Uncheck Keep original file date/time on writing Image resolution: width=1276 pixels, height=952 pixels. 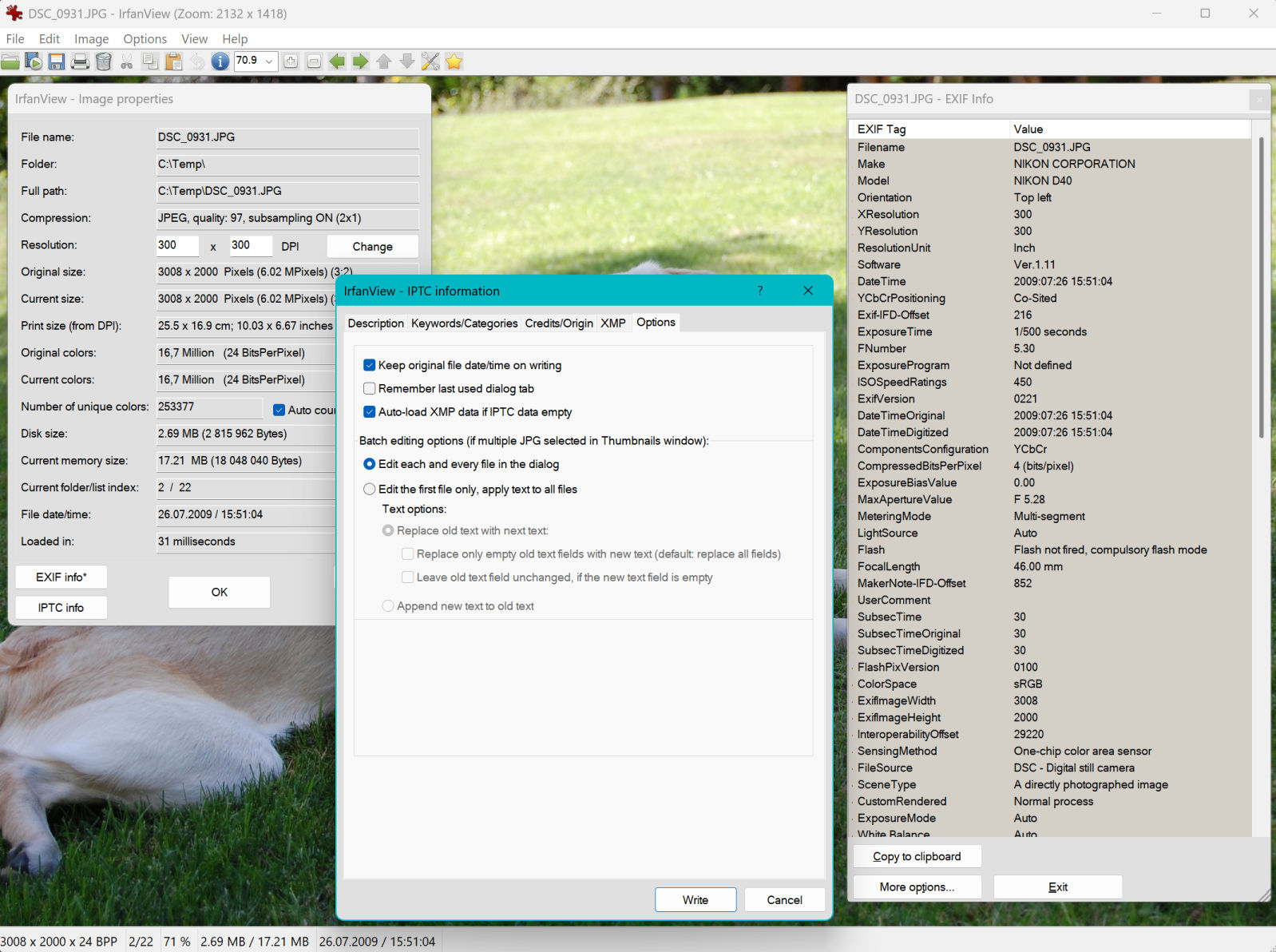click(x=369, y=365)
